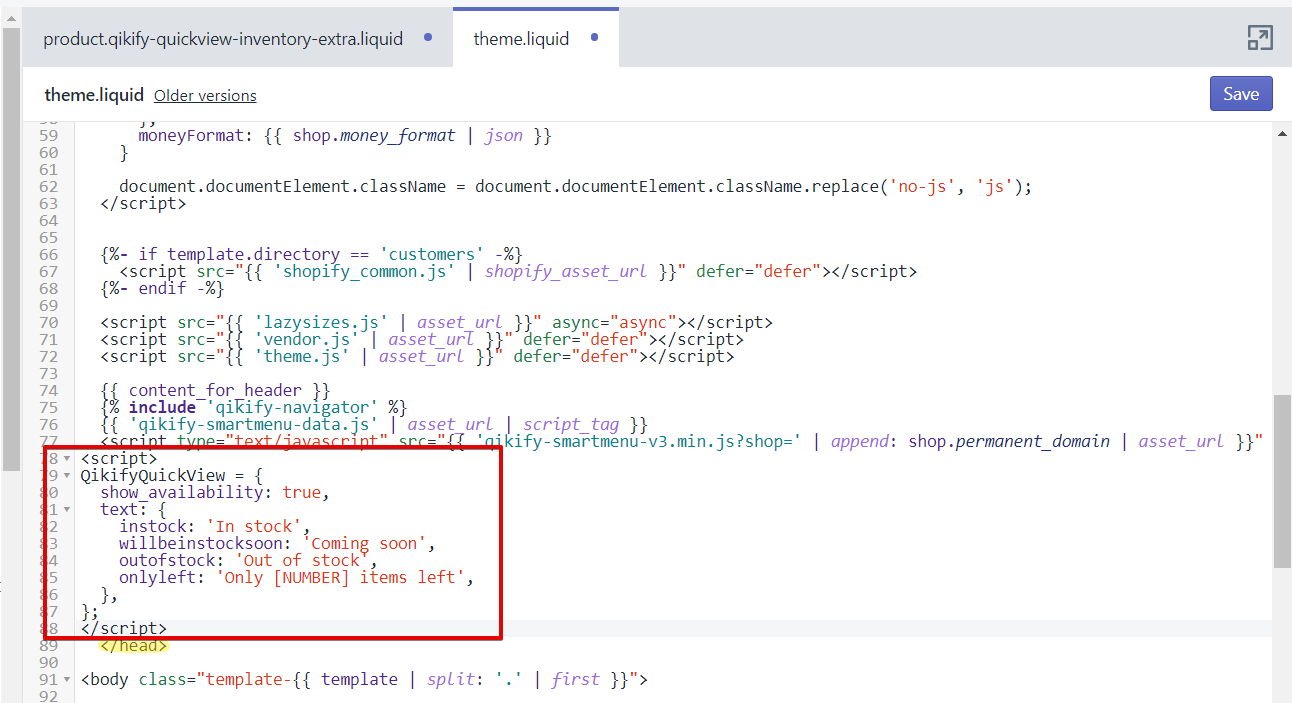Click unsaved dot on product.qikify tab
The image size is (1292, 703).
coord(428,38)
